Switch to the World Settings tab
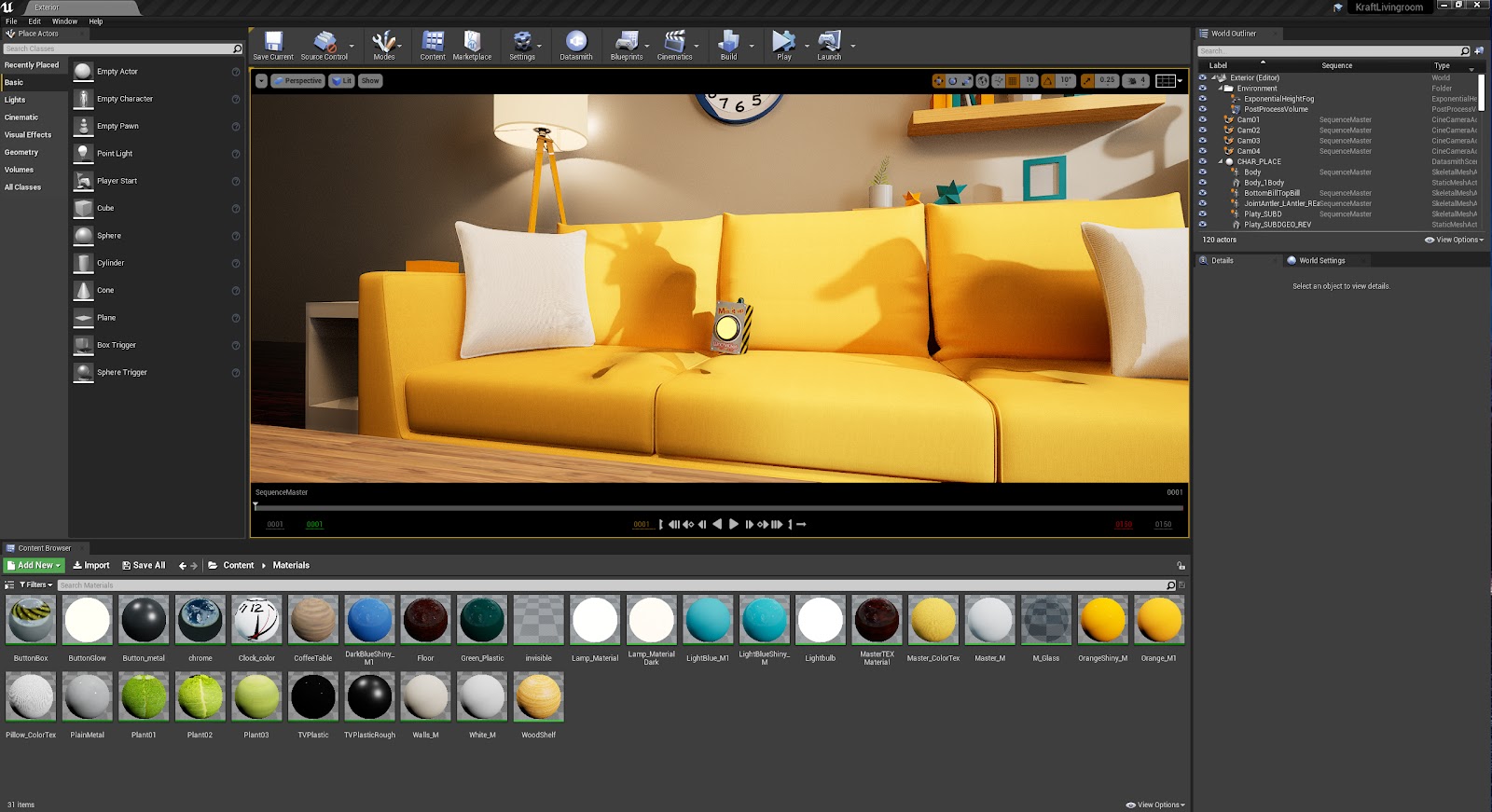This screenshot has width=1492, height=812. tap(1321, 261)
